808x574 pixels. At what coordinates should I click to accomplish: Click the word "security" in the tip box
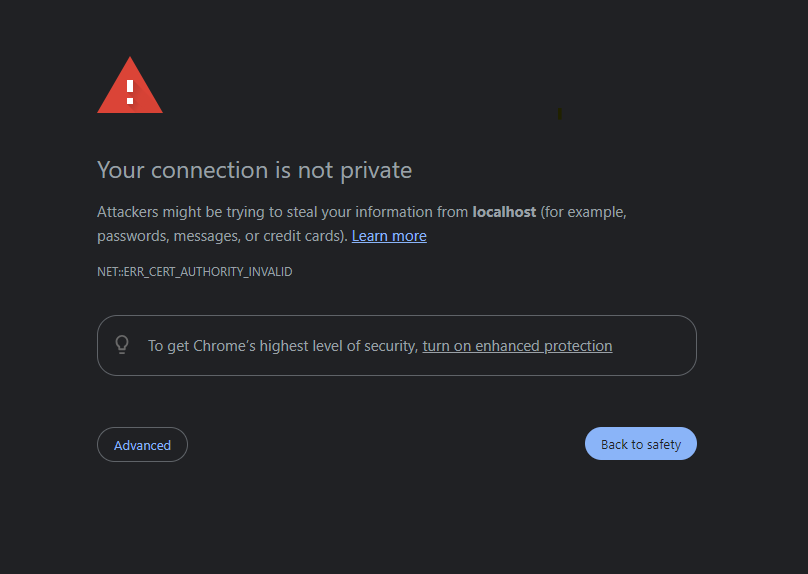388,346
